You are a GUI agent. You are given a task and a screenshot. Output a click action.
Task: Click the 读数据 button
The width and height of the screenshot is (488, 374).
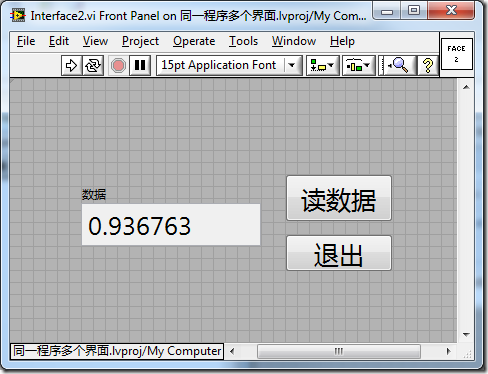tap(339, 198)
